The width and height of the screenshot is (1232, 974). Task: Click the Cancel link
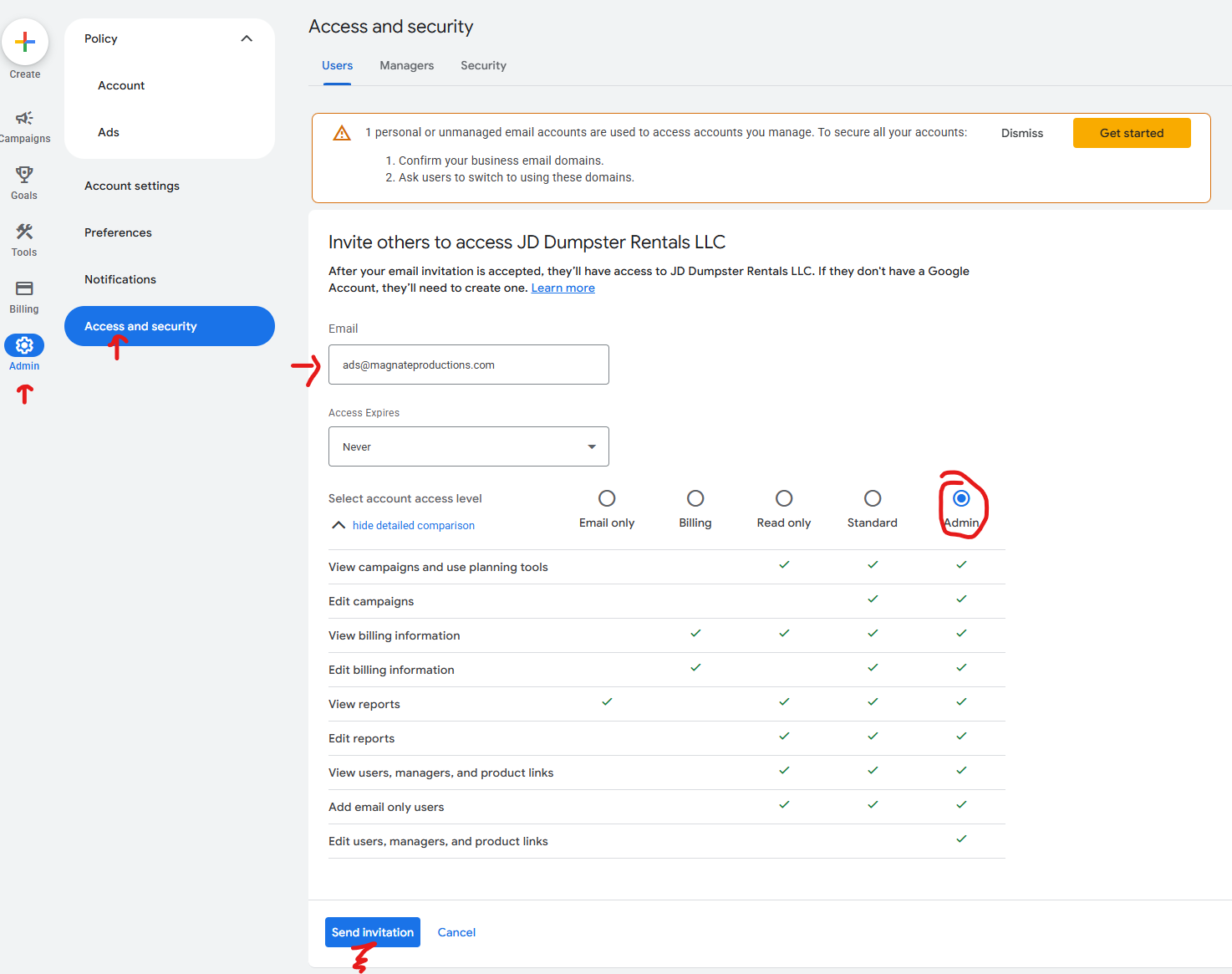coord(456,932)
